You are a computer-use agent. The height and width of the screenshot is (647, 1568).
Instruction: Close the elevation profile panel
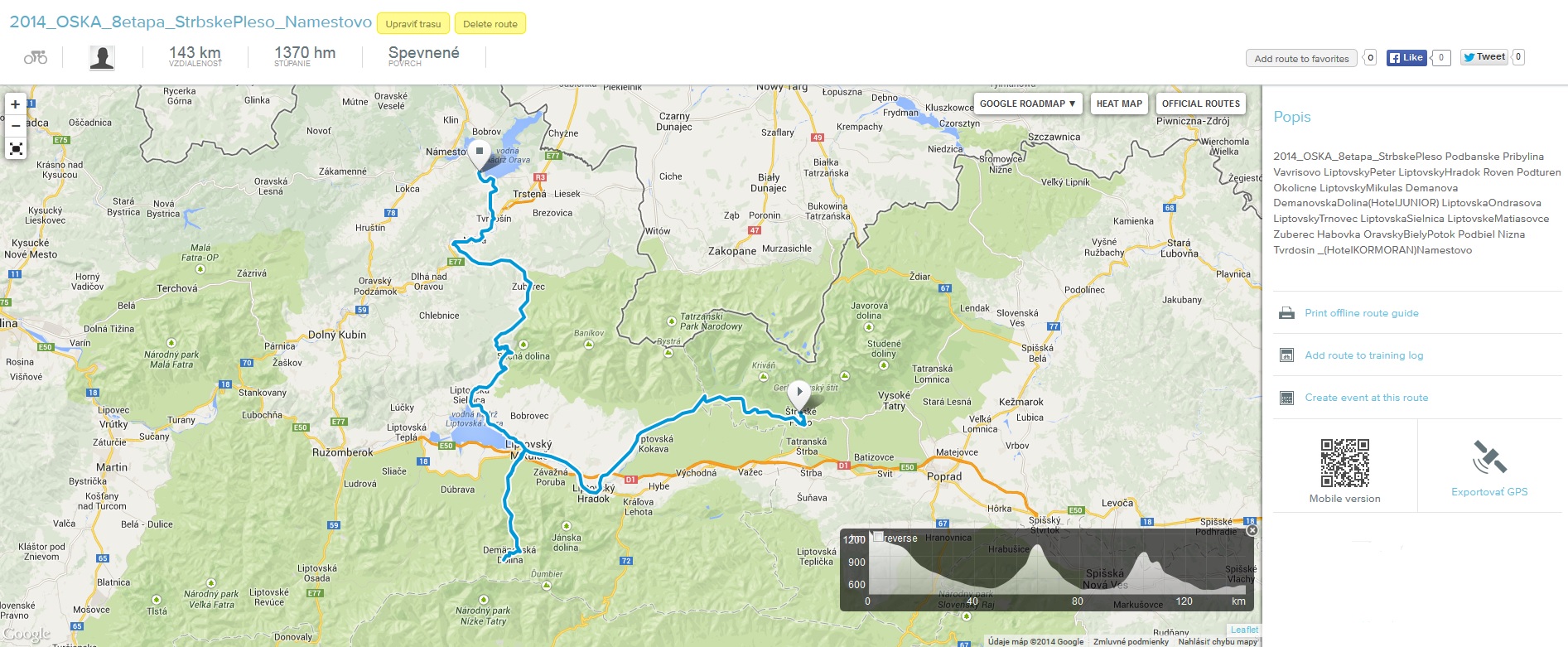pos(1252,530)
